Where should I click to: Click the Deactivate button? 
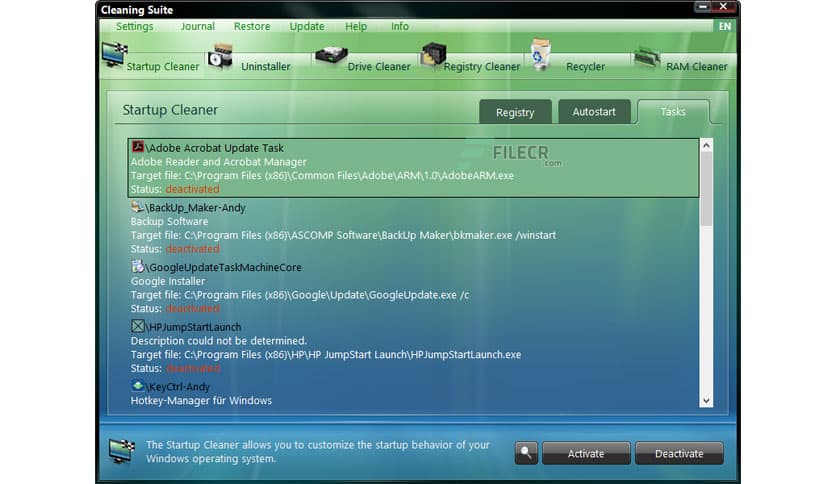[x=679, y=454]
